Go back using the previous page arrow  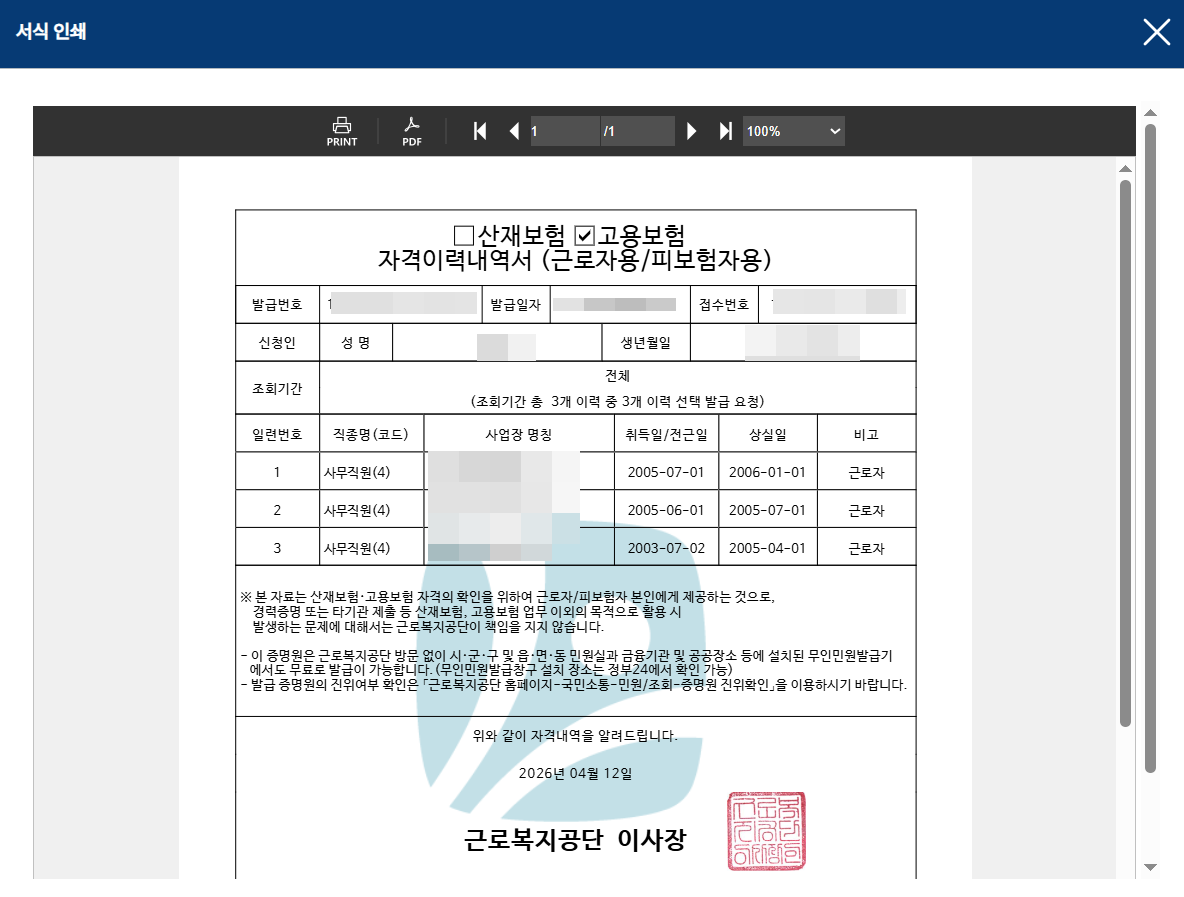click(514, 131)
